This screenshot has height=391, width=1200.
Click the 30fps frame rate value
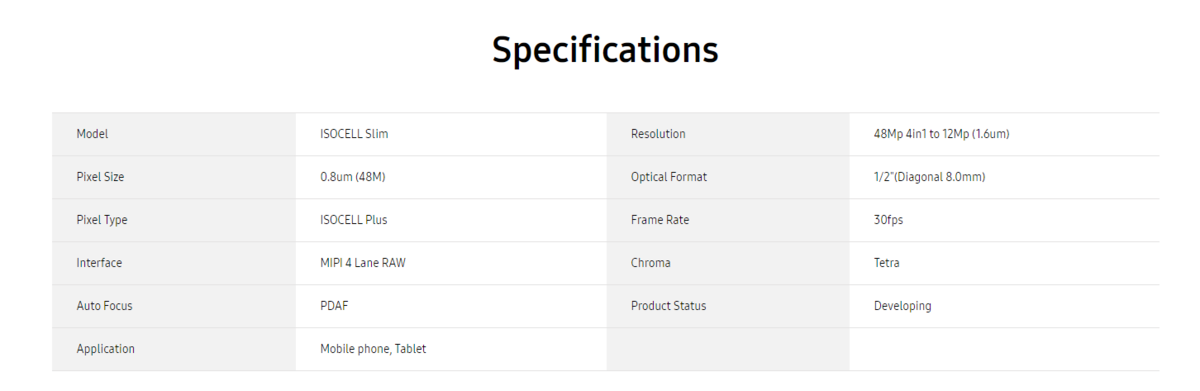tap(888, 220)
